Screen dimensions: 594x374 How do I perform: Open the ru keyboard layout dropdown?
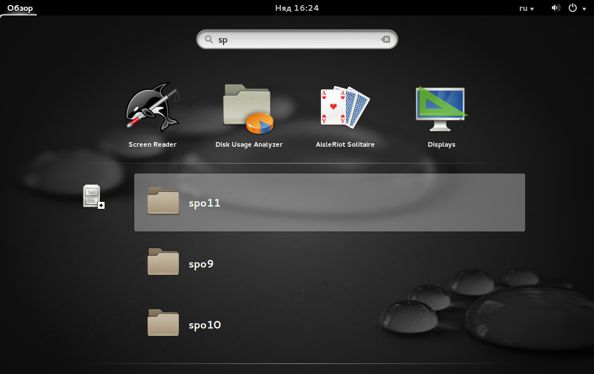point(526,8)
